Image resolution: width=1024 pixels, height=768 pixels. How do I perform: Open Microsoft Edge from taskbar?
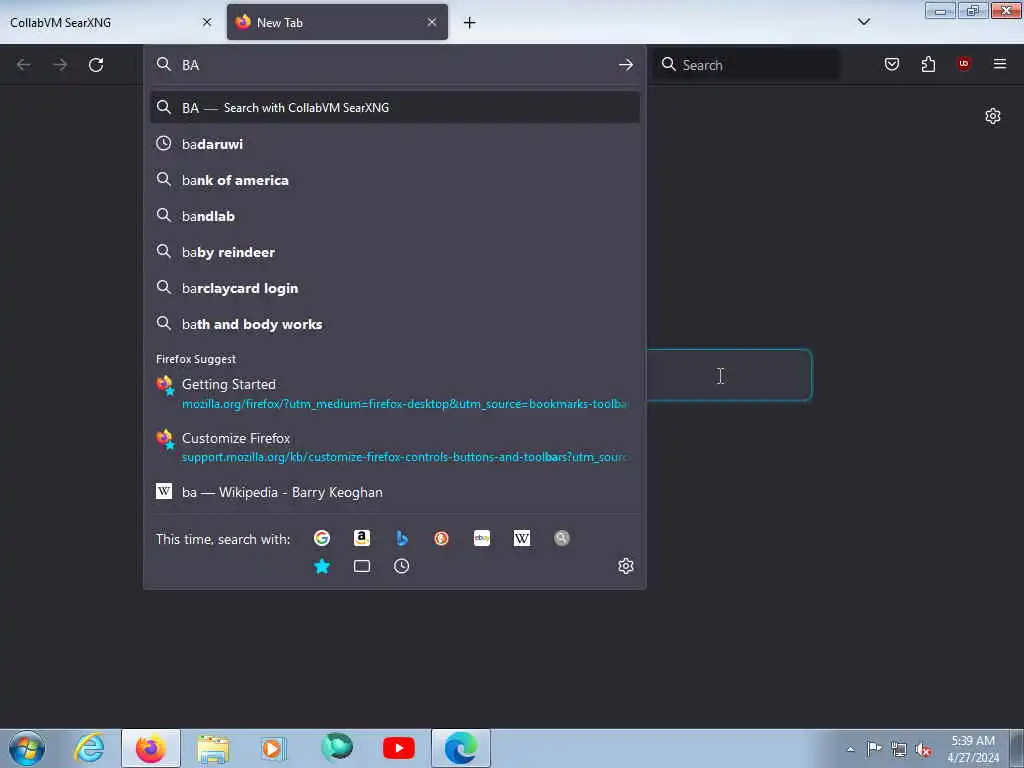[460, 748]
